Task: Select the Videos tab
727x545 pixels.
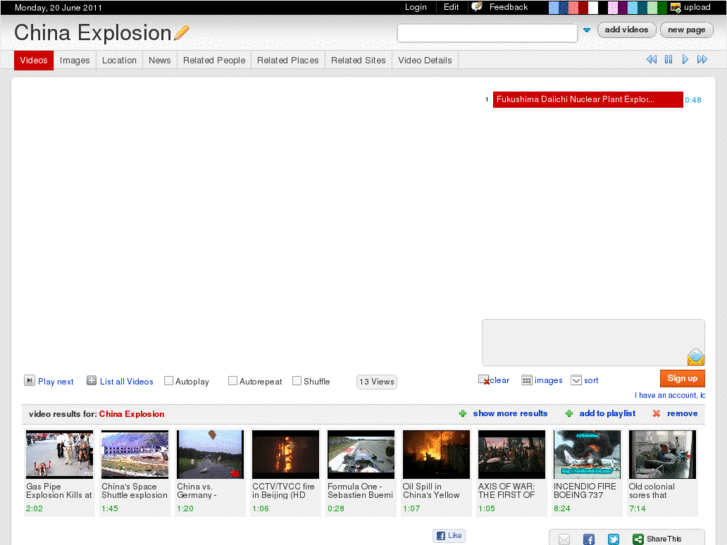Action: (x=33, y=60)
